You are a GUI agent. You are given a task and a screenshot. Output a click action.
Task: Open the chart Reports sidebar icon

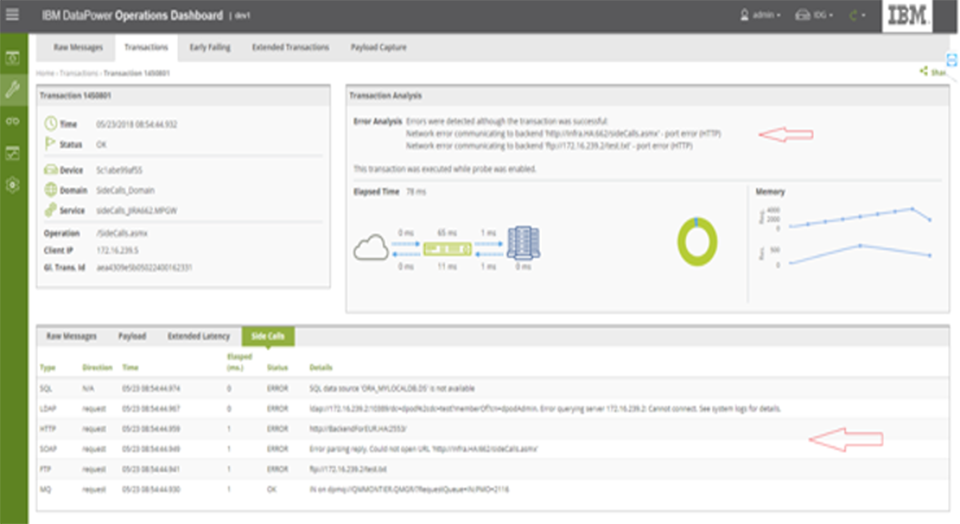pyautogui.click(x=13, y=153)
